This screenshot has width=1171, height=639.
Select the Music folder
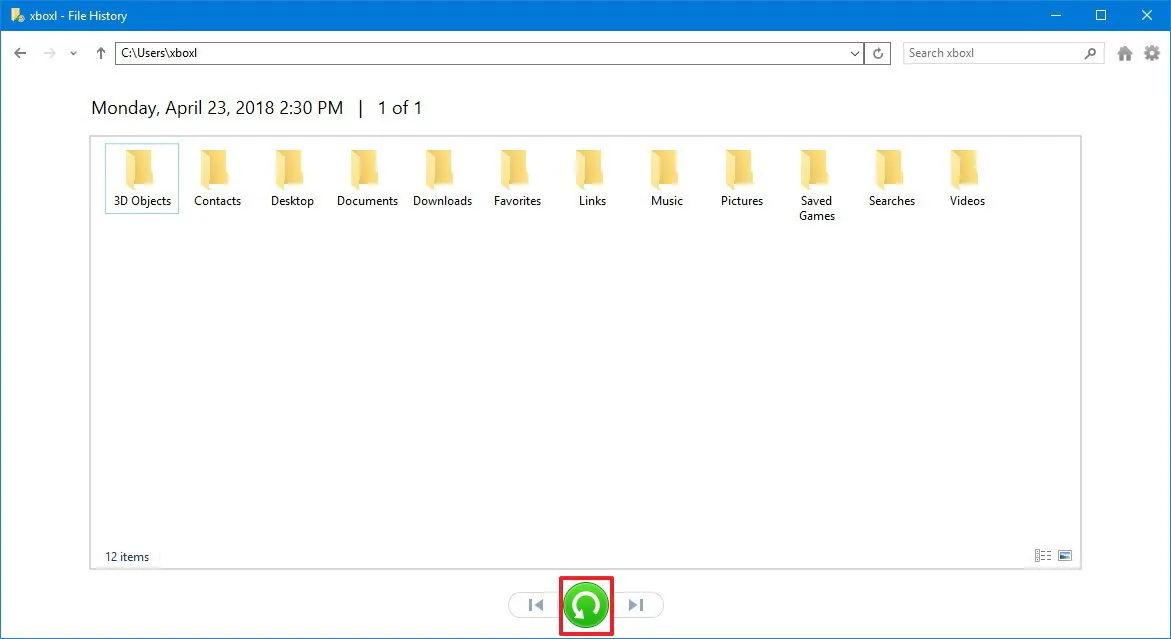[667, 178]
